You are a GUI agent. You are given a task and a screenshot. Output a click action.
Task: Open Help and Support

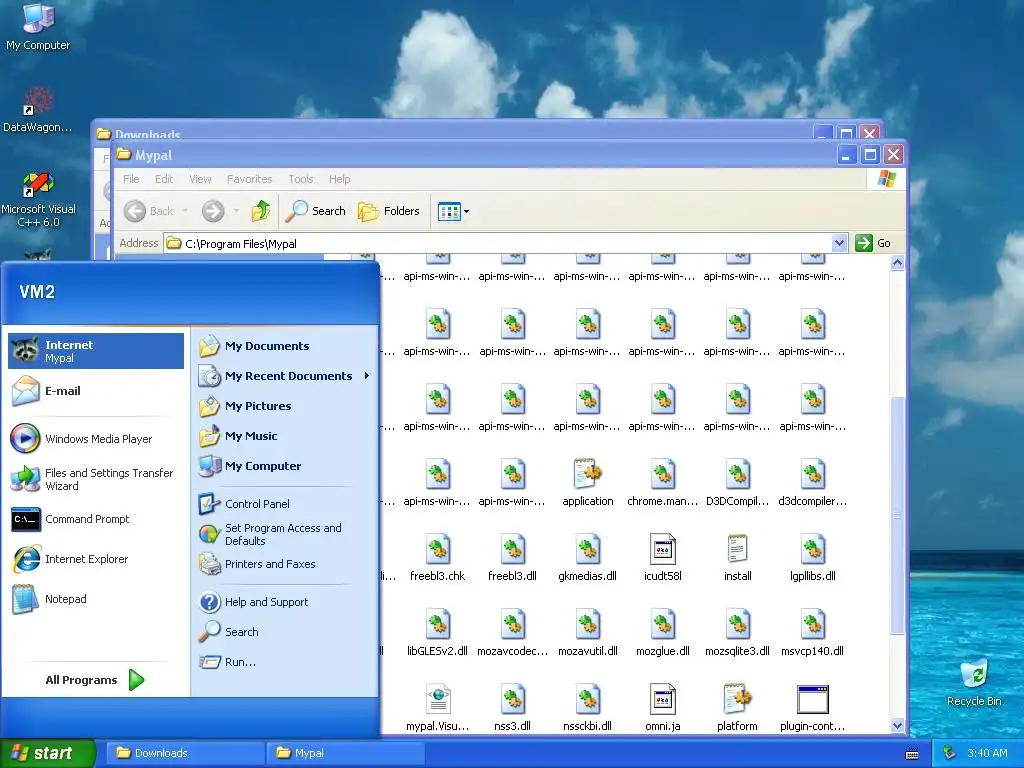coord(284,601)
